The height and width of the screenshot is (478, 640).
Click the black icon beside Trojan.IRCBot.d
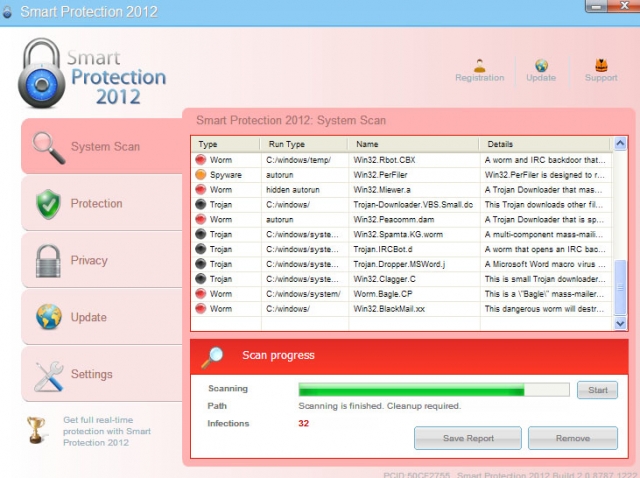click(200, 249)
